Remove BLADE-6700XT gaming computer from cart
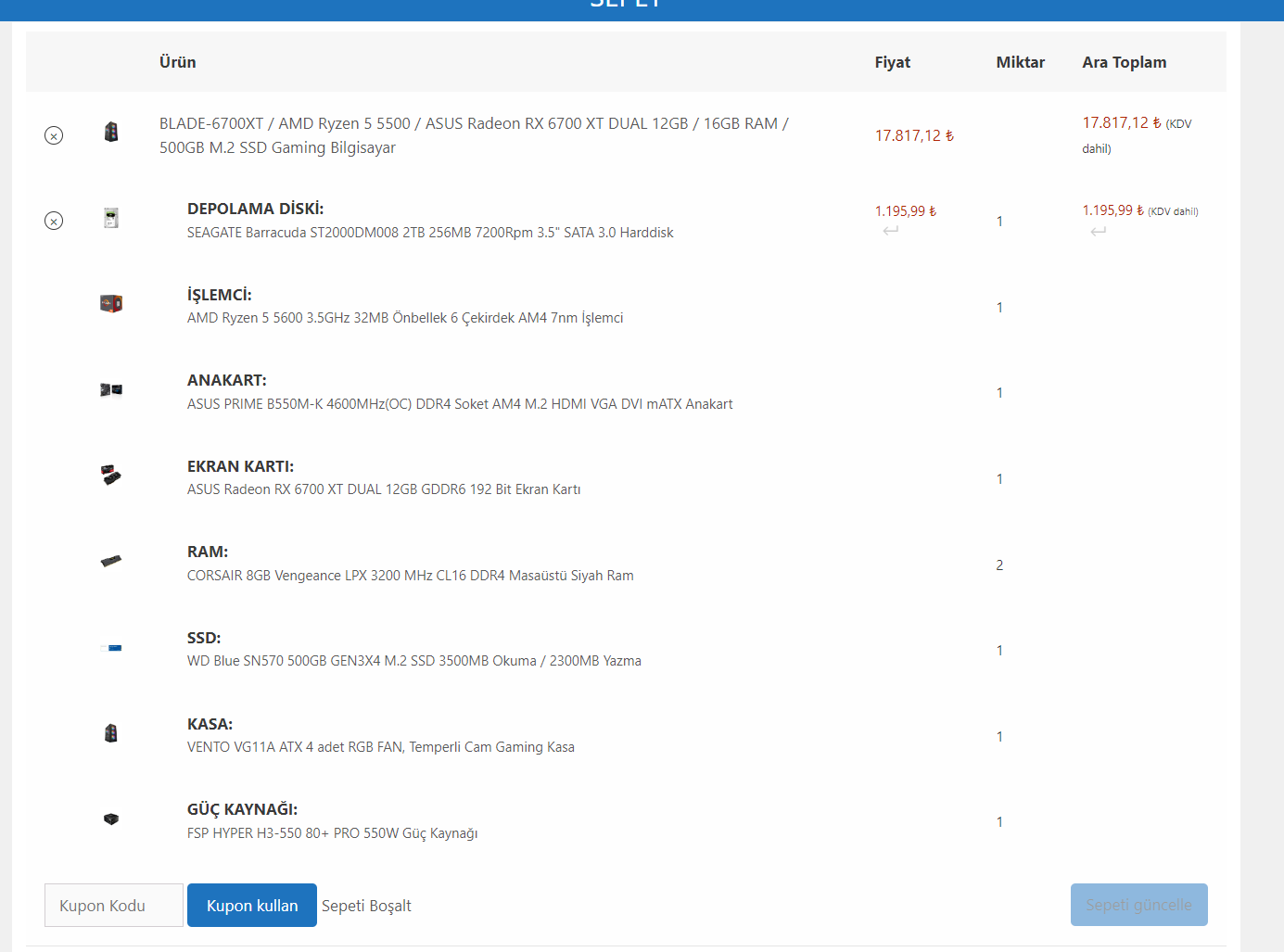The width and height of the screenshot is (1284, 952). coord(54,135)
